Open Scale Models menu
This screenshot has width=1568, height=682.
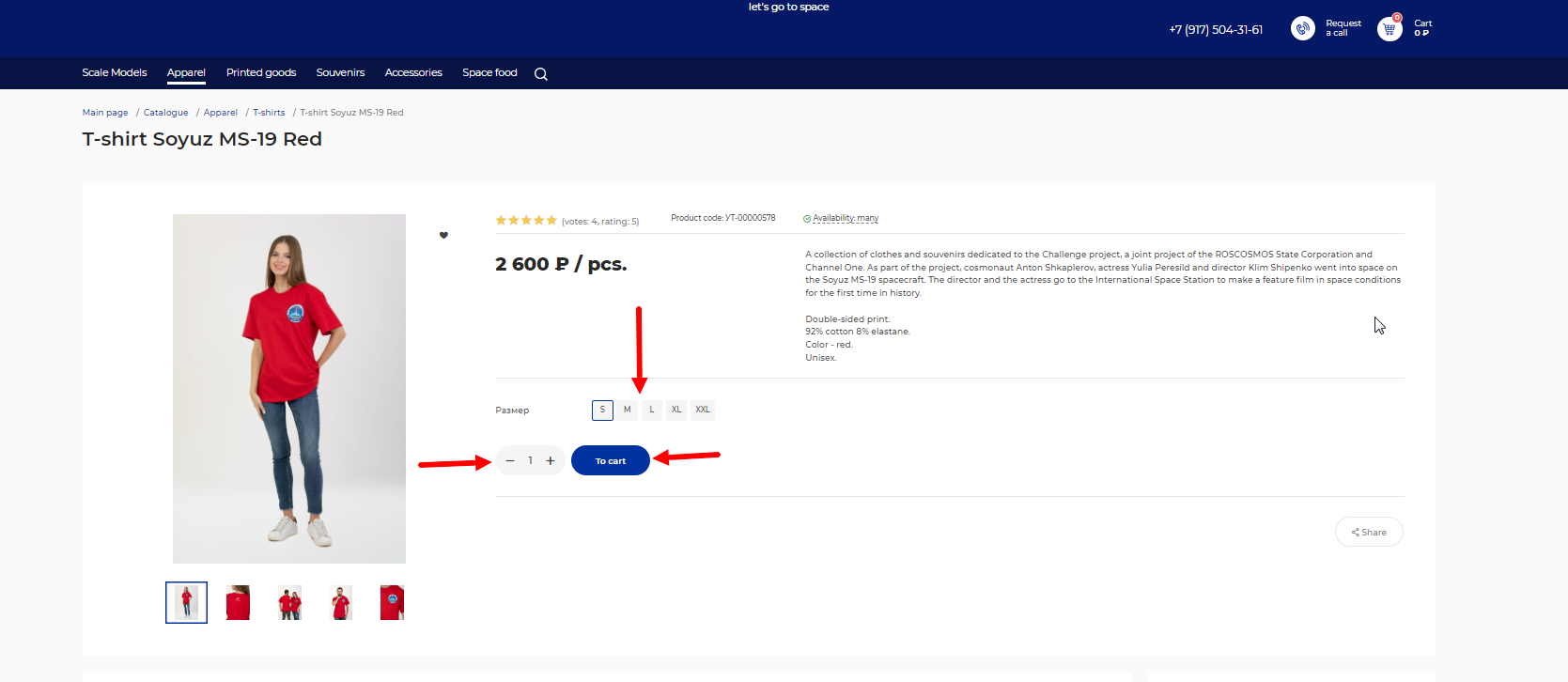tap(115, 72)
